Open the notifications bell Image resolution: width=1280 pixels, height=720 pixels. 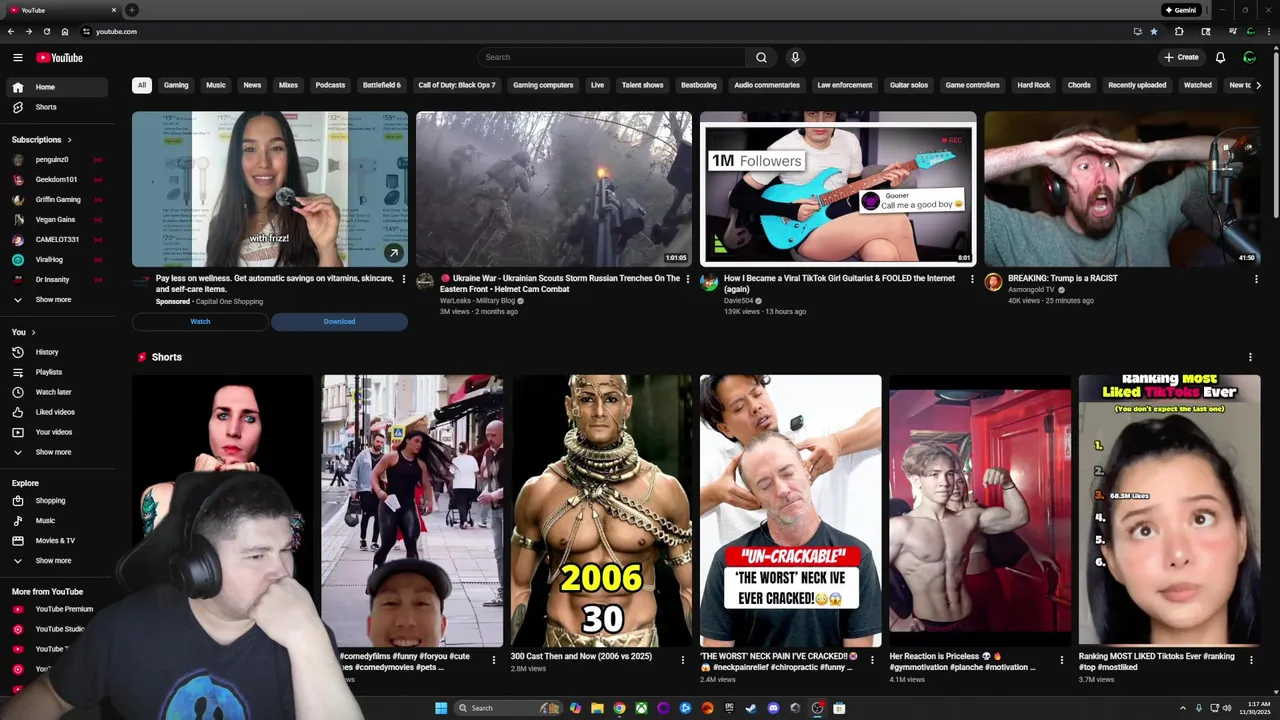pos(1220,57)
